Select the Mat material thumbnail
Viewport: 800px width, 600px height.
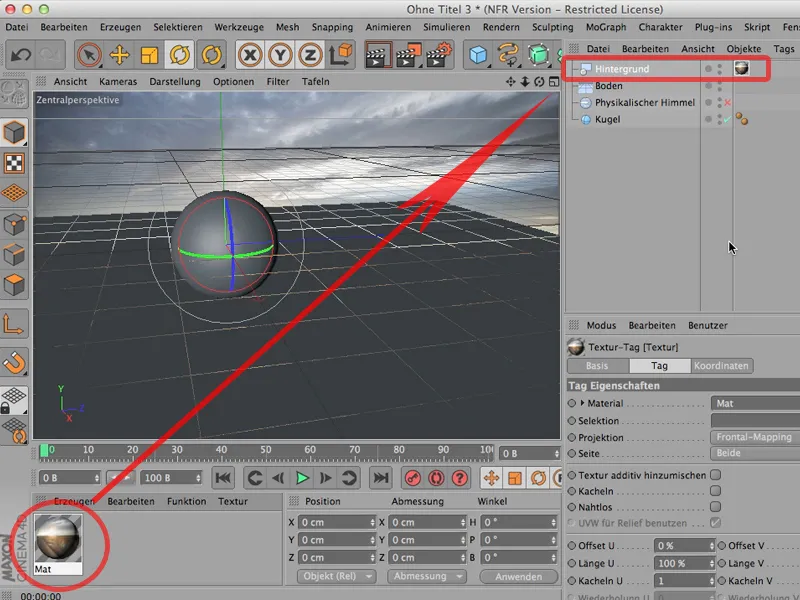coord(58,538)
